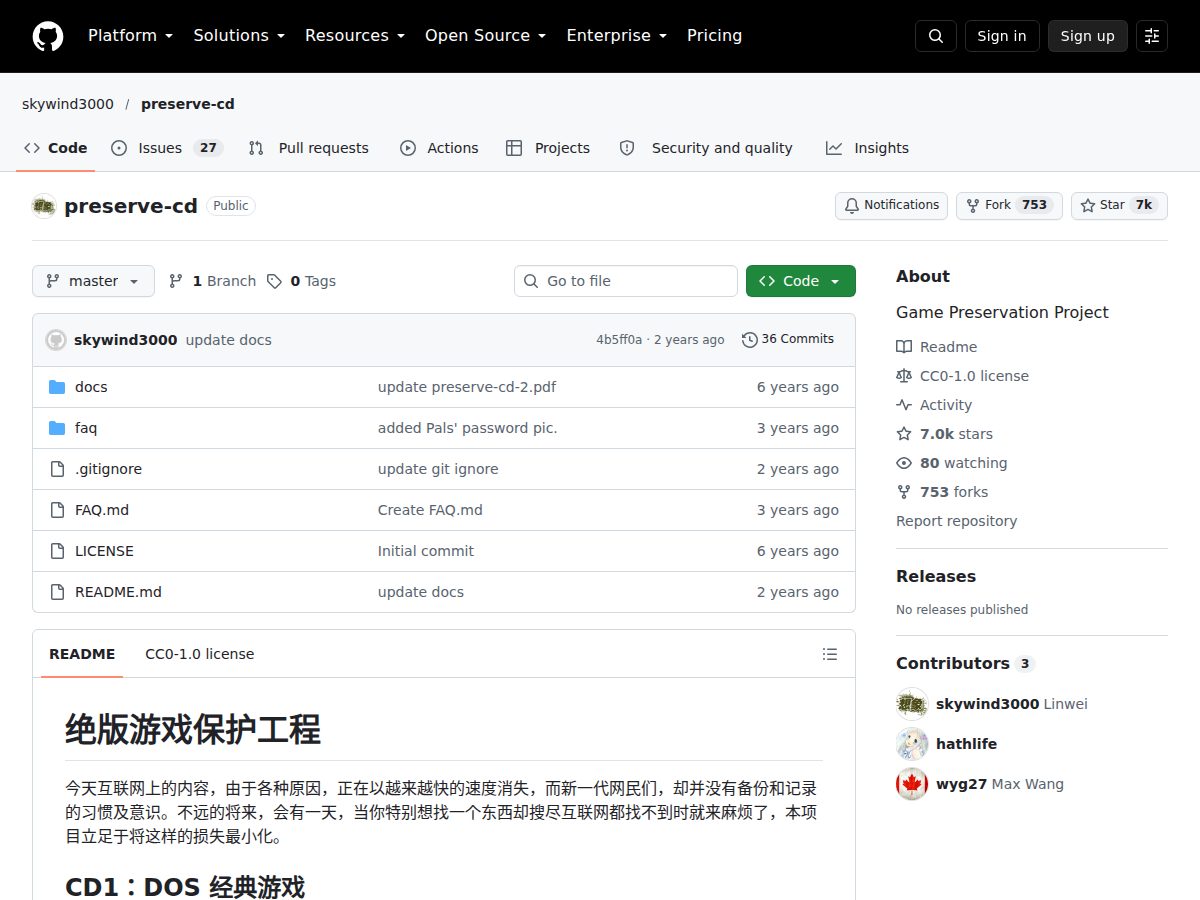Image resolution: width=1200 pixels, height=900 pixels.
Task: Select the CC0-1.0 license tab above the README
Action: [200, 654]
